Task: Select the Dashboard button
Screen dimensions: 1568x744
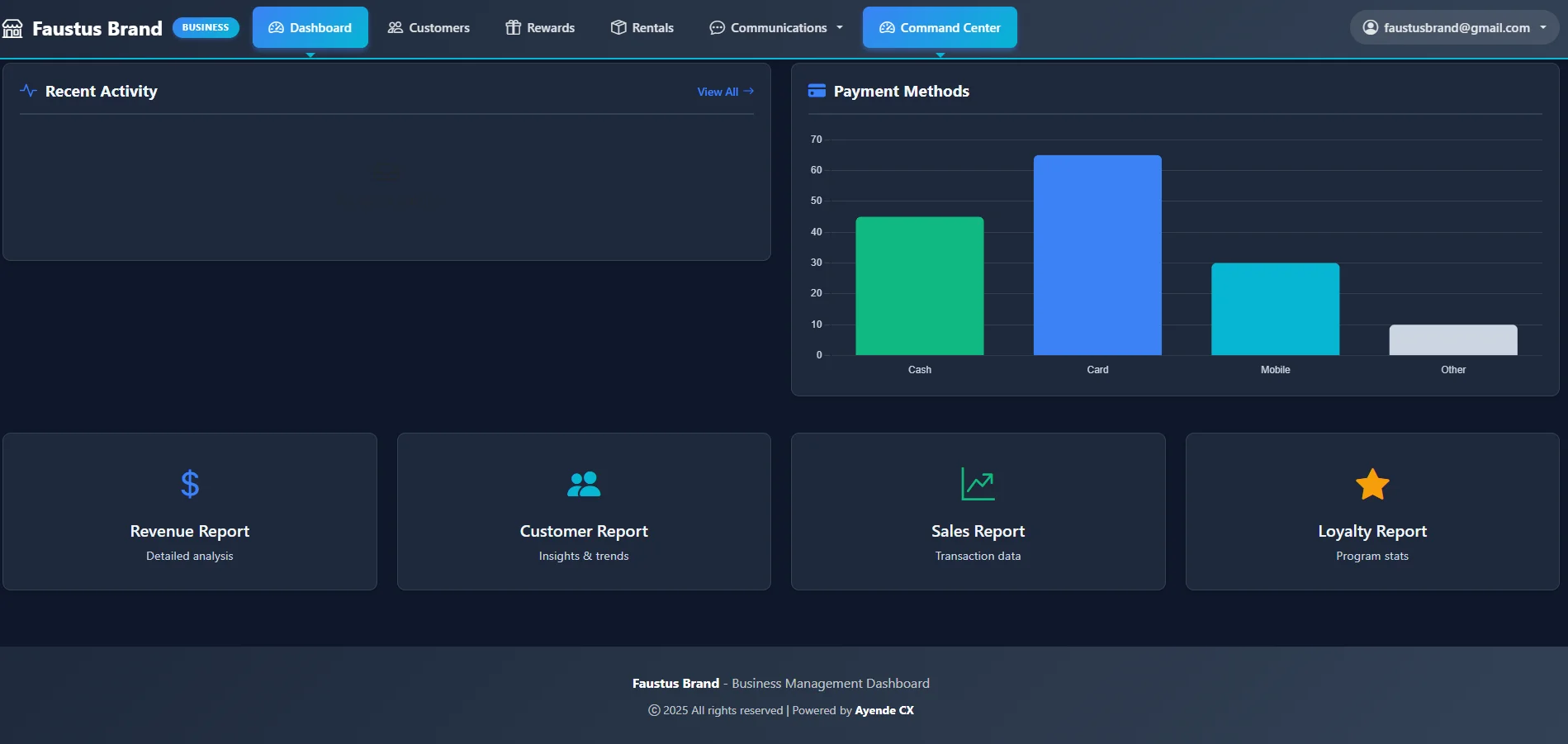Action: pos(310,27)
